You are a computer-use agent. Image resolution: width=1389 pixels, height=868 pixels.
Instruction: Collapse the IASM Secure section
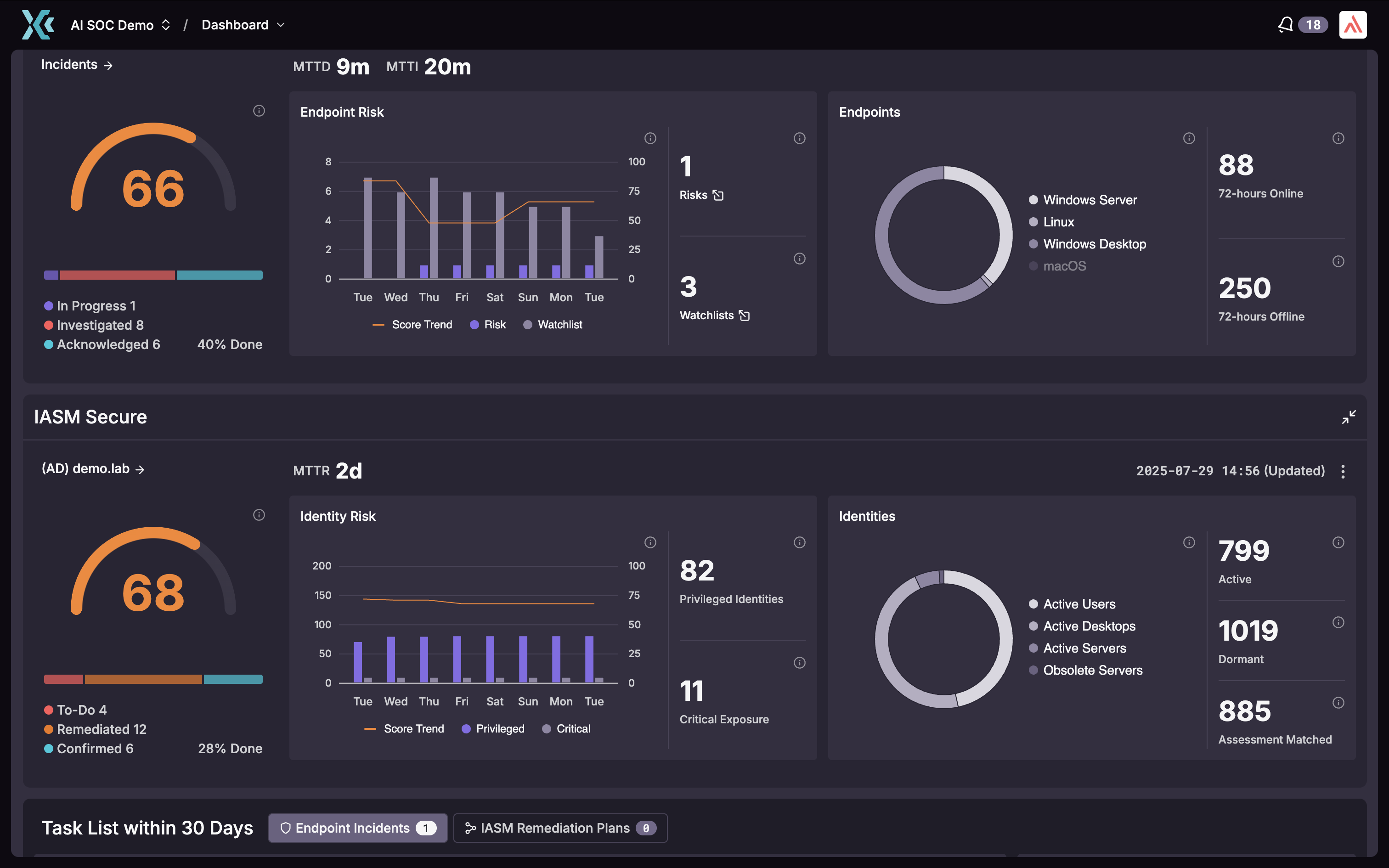pyautogui.click(x=1349, y=417)
